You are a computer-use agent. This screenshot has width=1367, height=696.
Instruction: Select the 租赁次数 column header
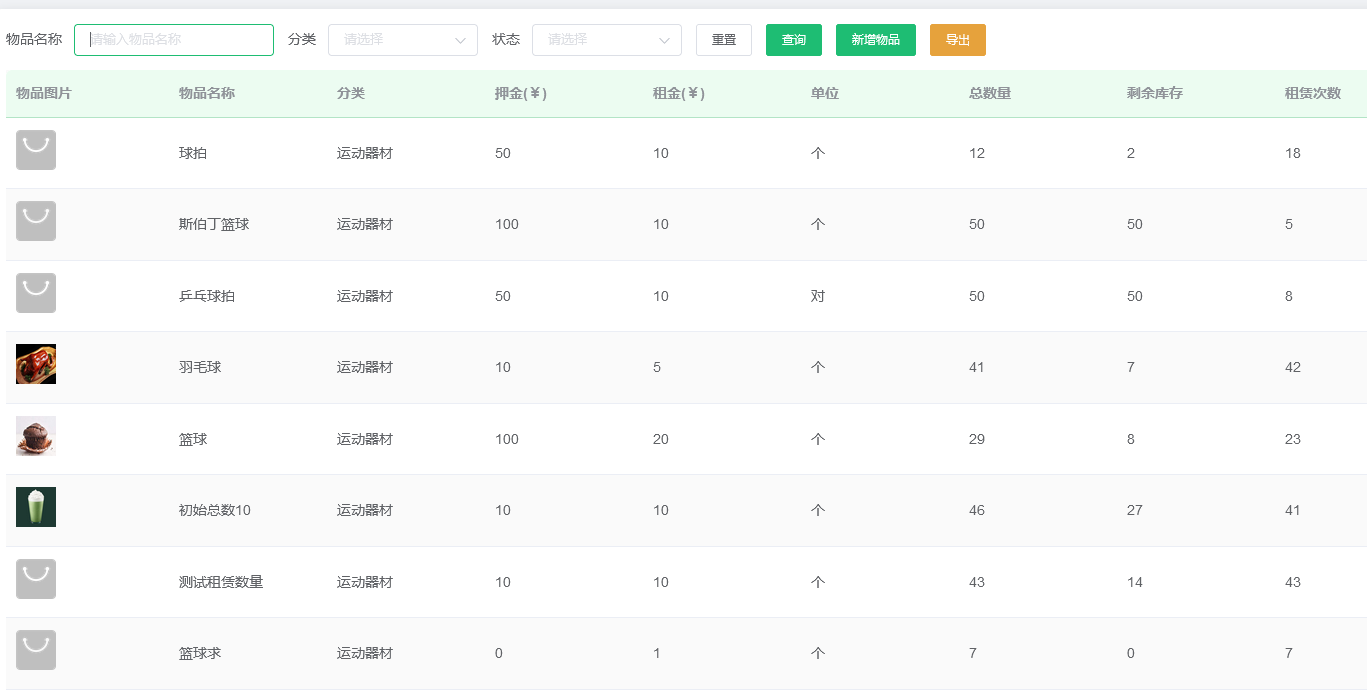[1312, 93]
